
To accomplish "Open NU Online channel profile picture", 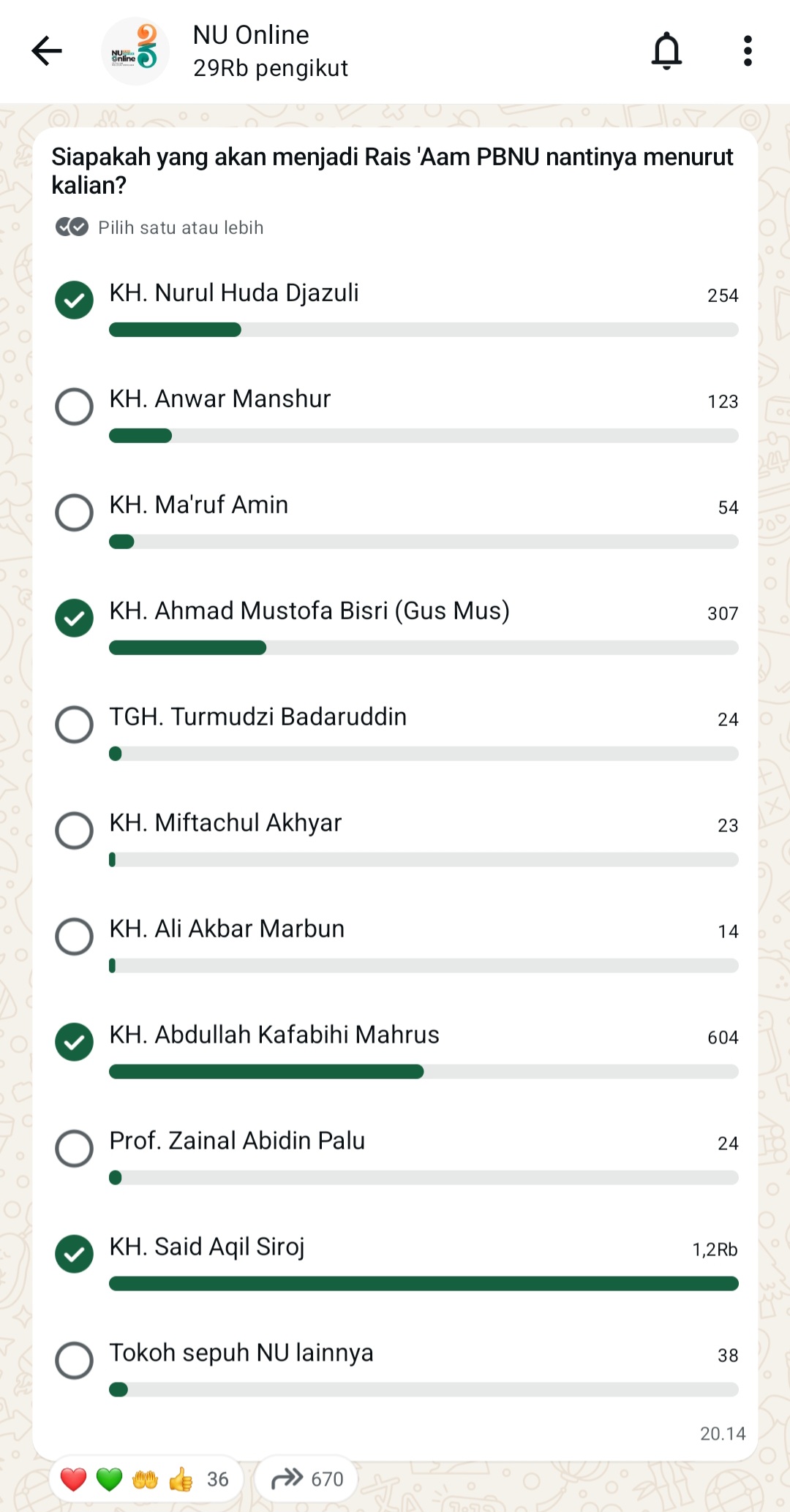I will click(x=135, y=51).
